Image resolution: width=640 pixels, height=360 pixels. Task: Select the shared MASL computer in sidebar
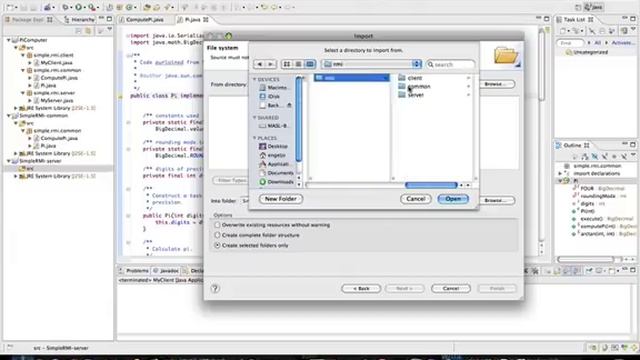(274, 126)
